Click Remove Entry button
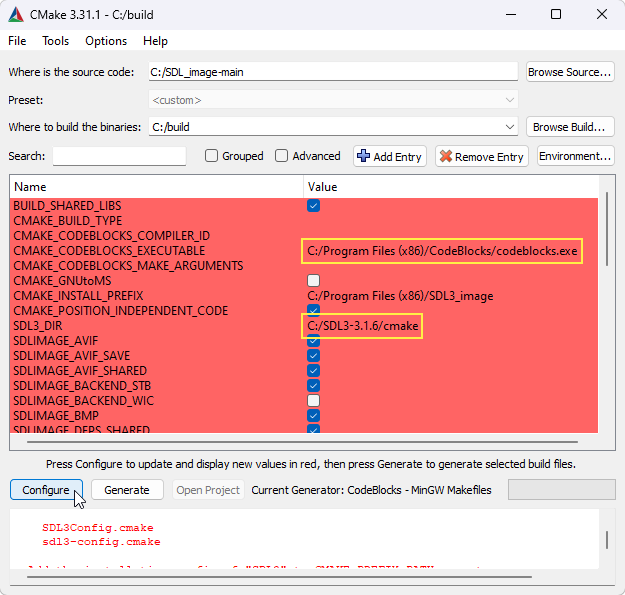The width and height of the screenshot is (625, 595). tap(482, 156)
